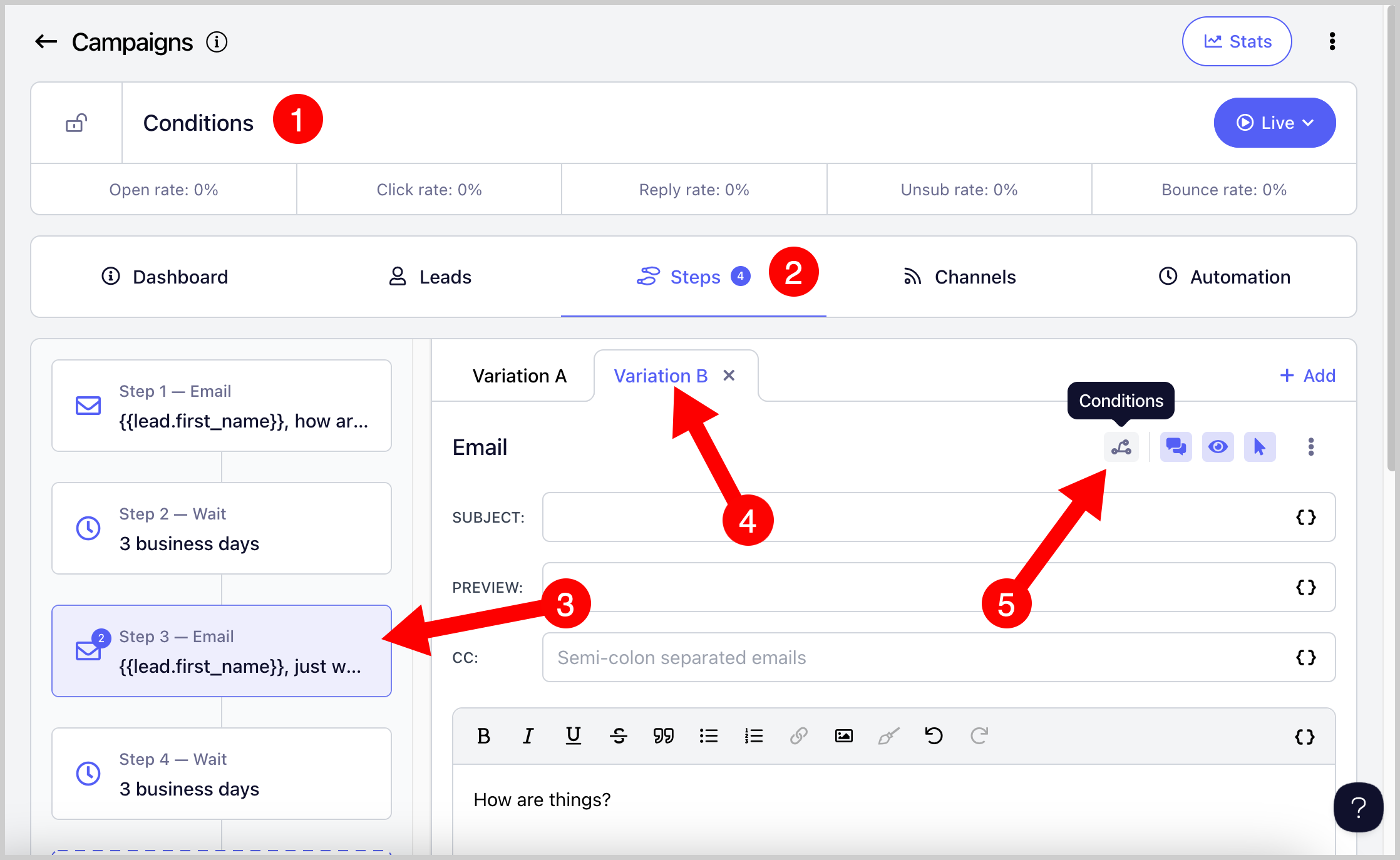This screenshot has height=860, width=1400.
Task: Start a numbered list
Action: 753,736
